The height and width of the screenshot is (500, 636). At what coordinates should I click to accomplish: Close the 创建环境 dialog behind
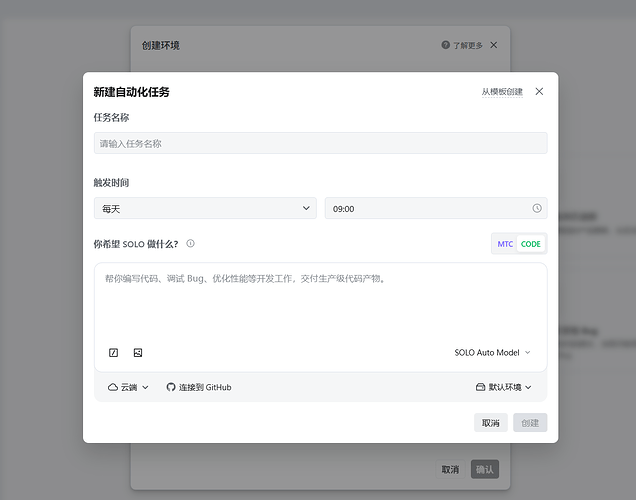click(494, 45)
